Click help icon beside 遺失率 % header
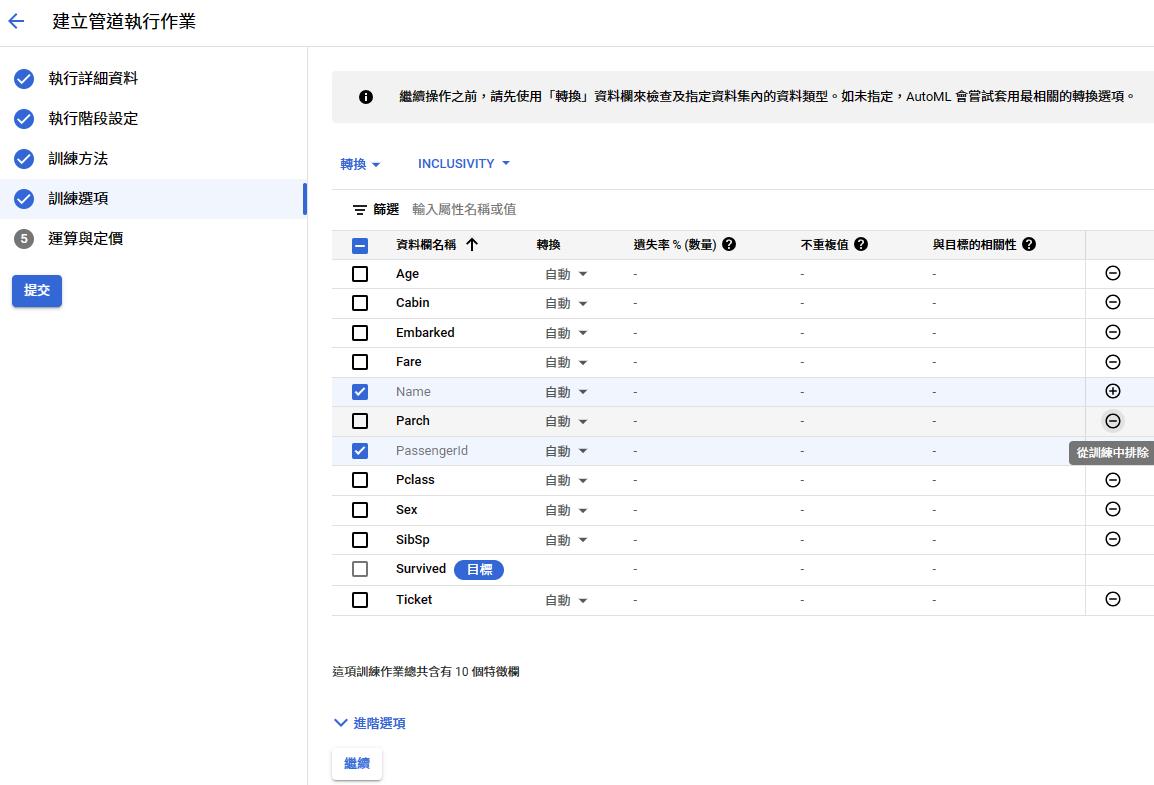 pos(729,244)
